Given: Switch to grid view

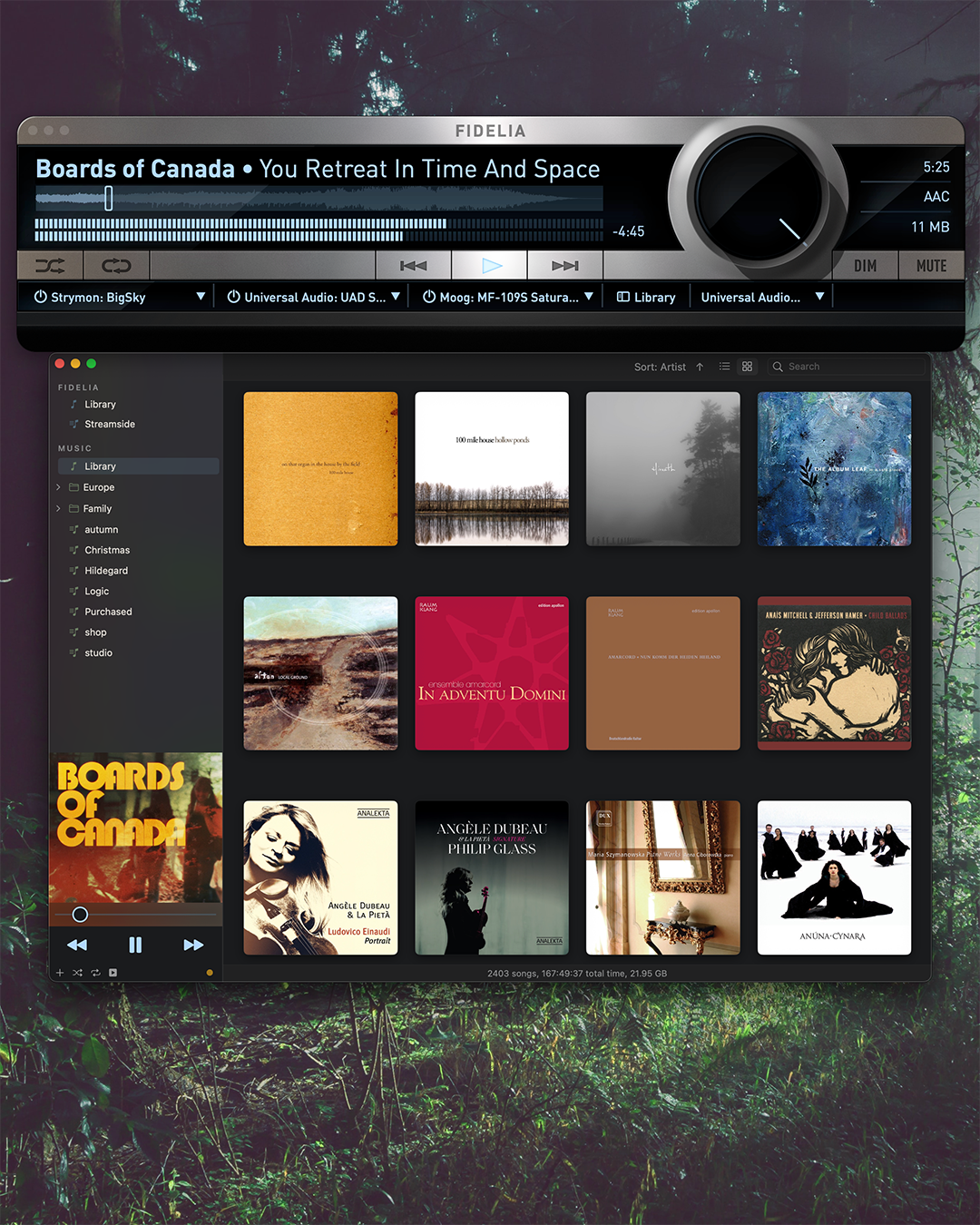Looking at the screenshot, I should tap(747, 367).
